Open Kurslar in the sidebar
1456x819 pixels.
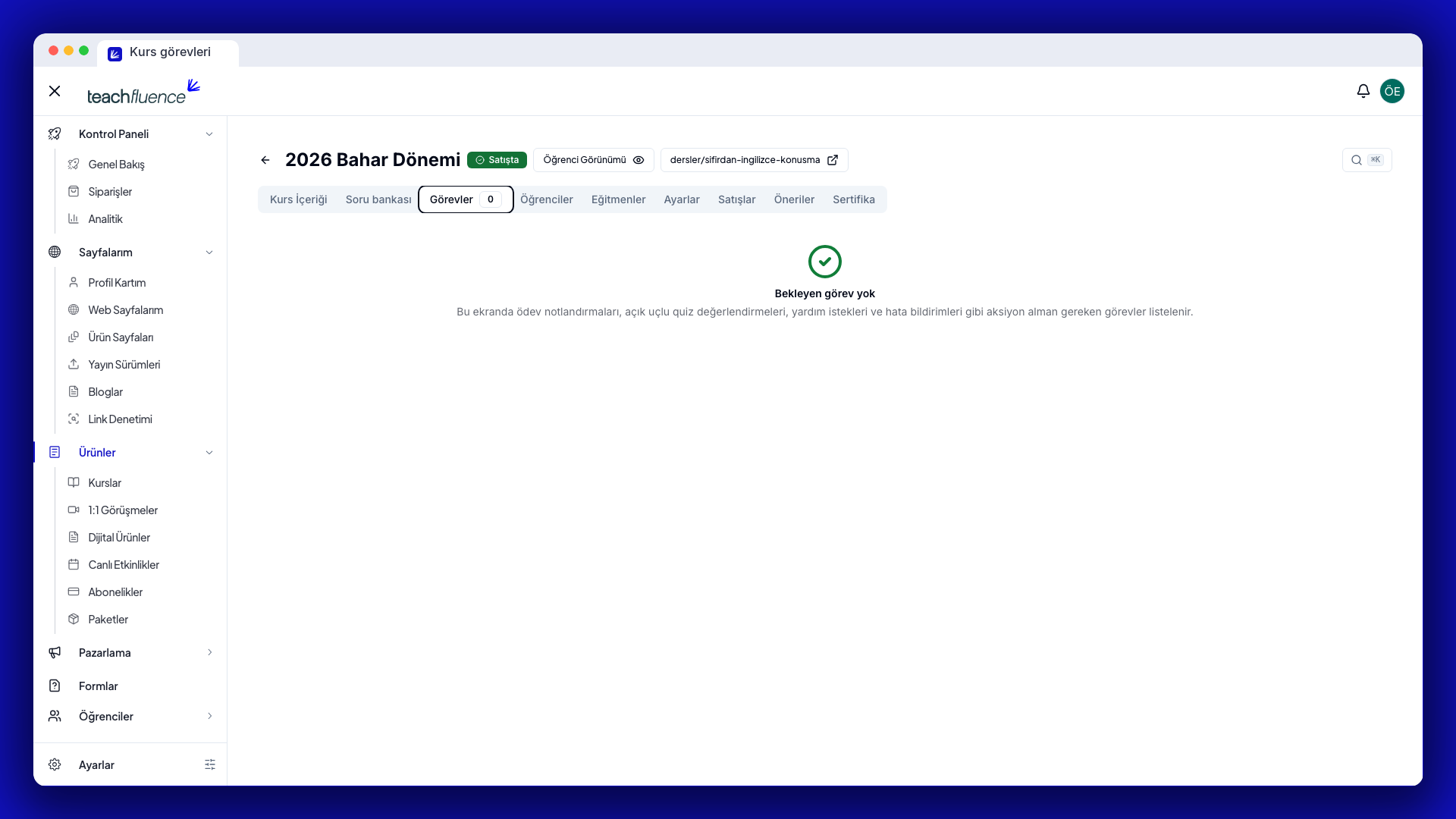click(x=105, y=482)
